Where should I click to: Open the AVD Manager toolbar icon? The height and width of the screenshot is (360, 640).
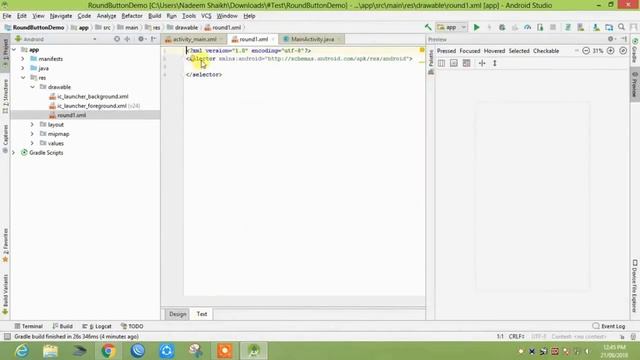[580, 27]
